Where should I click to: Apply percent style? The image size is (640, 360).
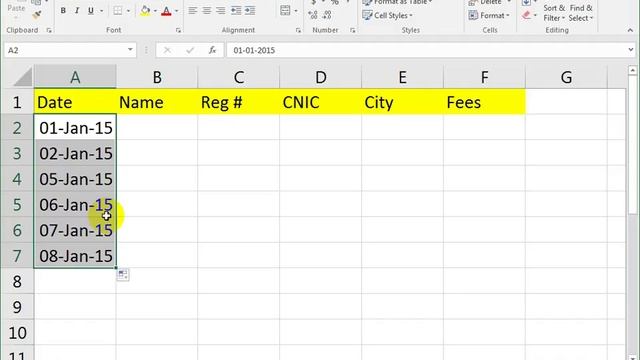[x=335, y=2]
